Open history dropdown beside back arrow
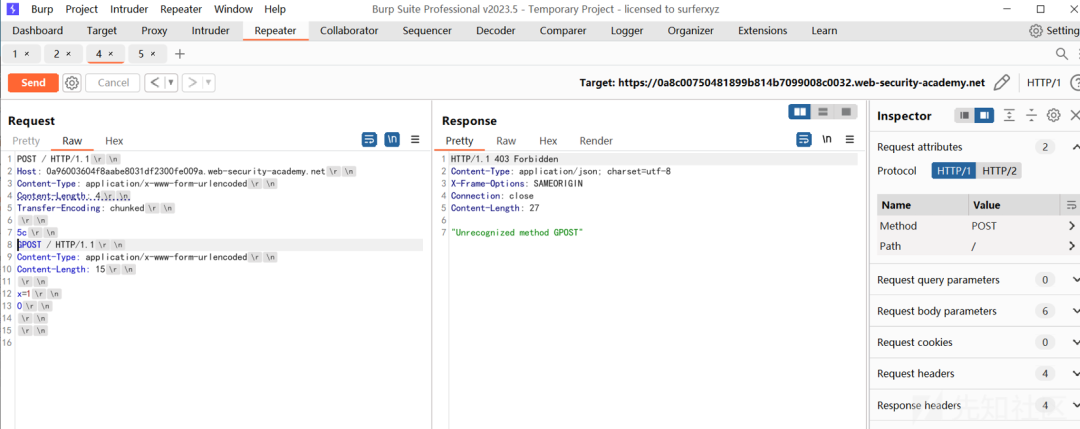Image resolution: width=1080 pixels, height=429 pixels. [x=171, y=83]
